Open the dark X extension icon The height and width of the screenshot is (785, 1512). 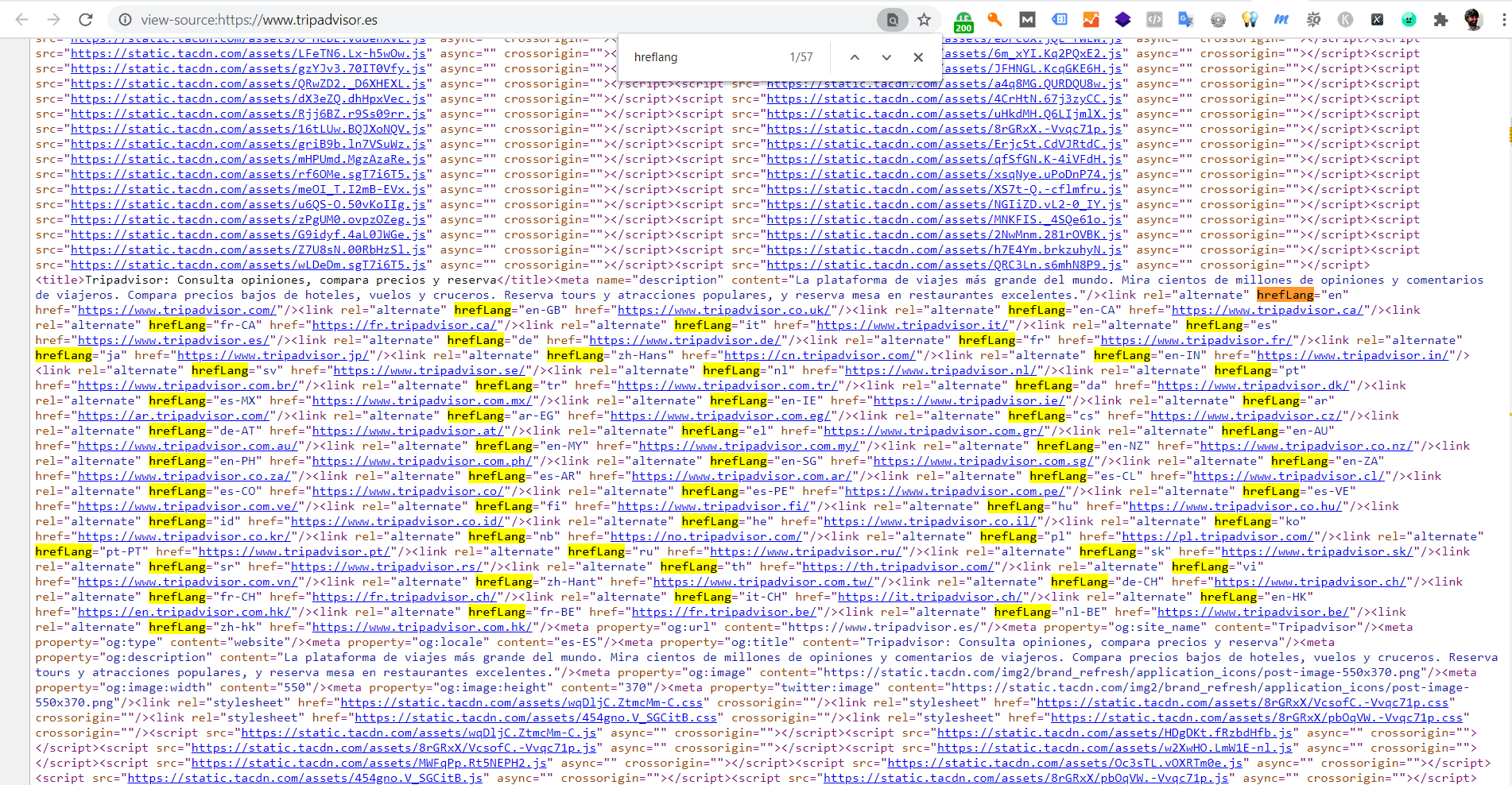1377,20
